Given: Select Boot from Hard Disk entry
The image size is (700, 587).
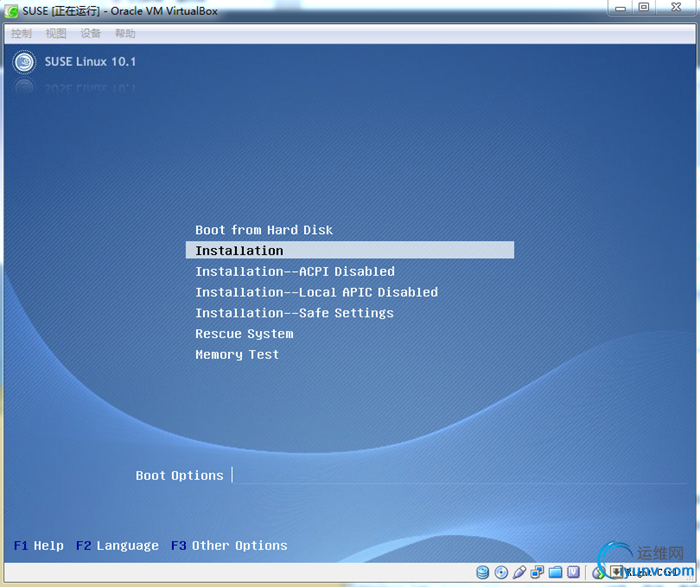Looking at the screenshot, I should (x=264, y=230).
